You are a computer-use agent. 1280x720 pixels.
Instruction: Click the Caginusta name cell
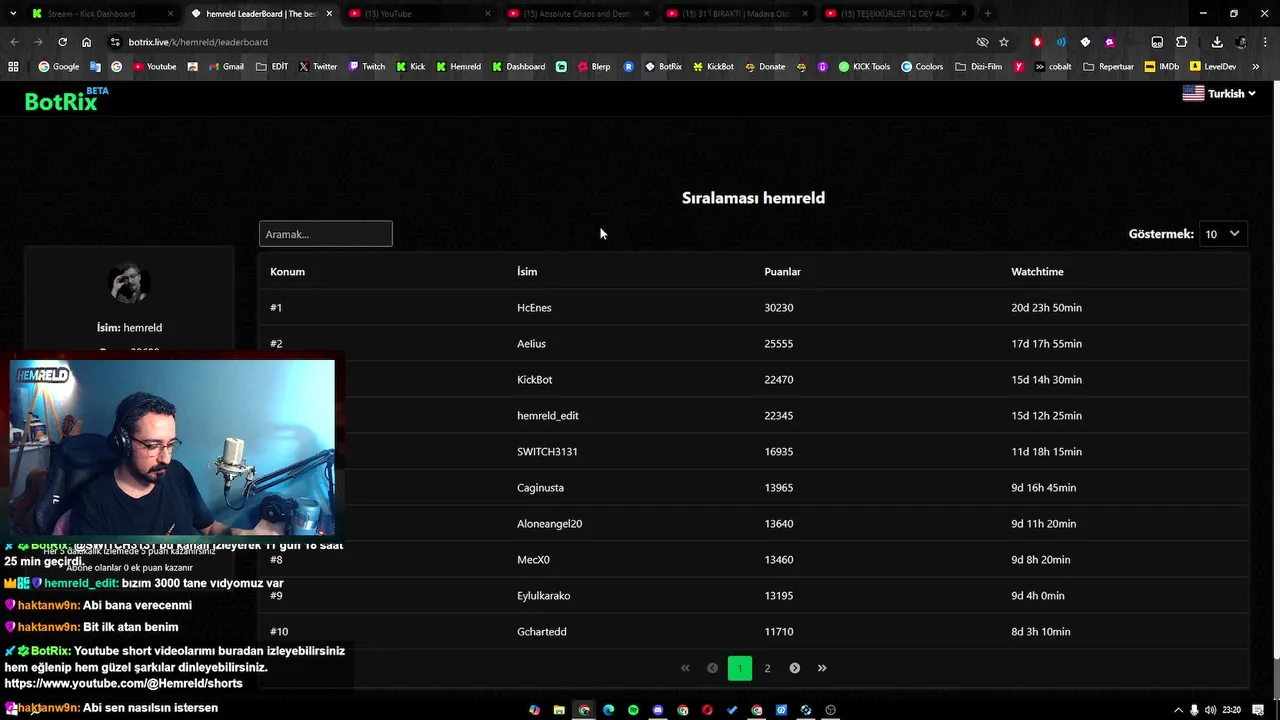coord(540,488)
